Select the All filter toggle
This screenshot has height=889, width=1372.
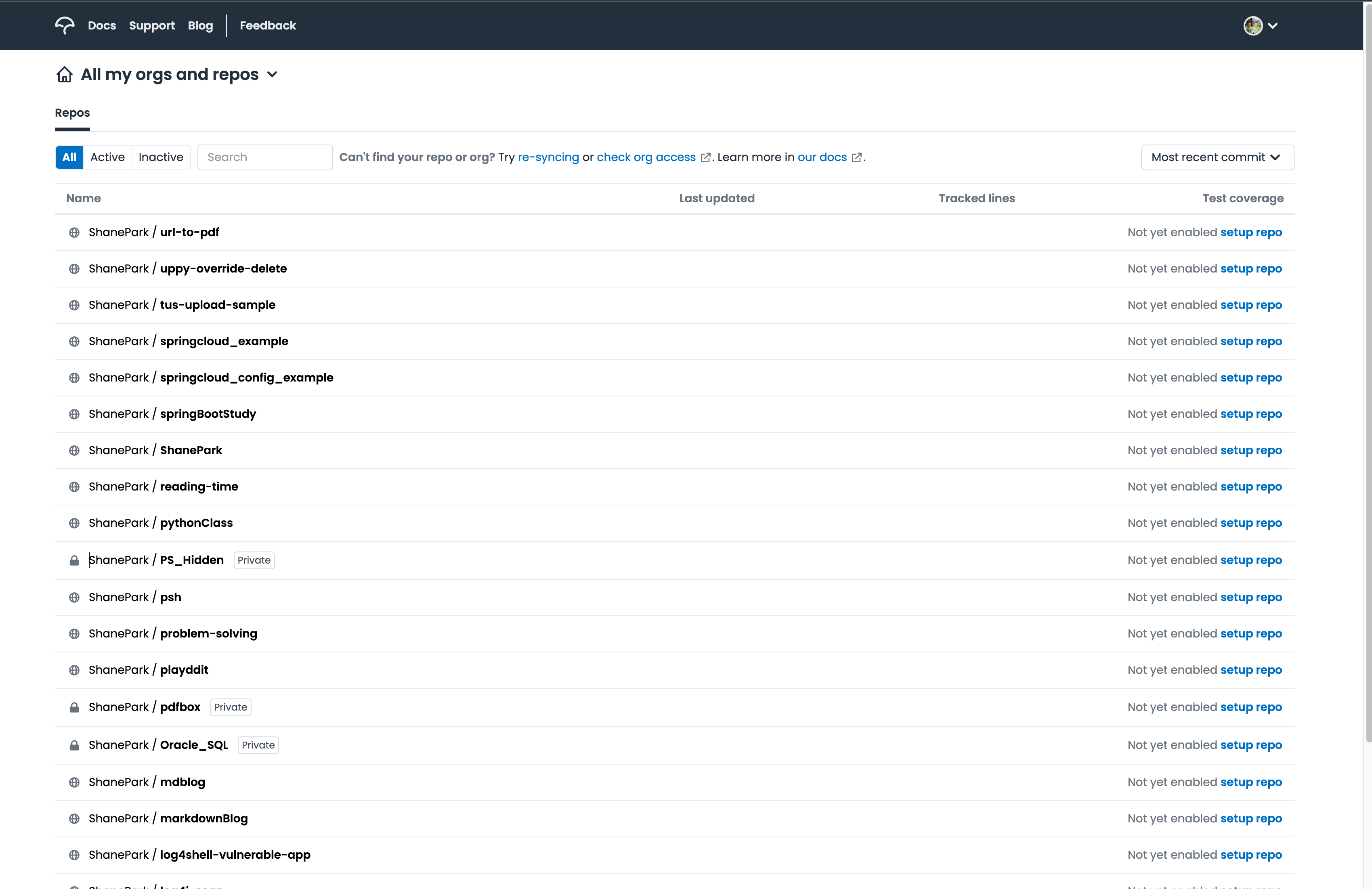[69, 157]
